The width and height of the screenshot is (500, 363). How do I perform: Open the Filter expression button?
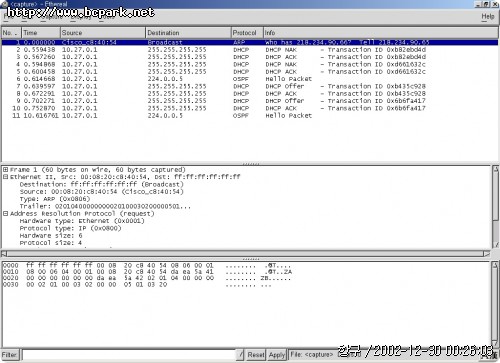click(x=10, y=355)
